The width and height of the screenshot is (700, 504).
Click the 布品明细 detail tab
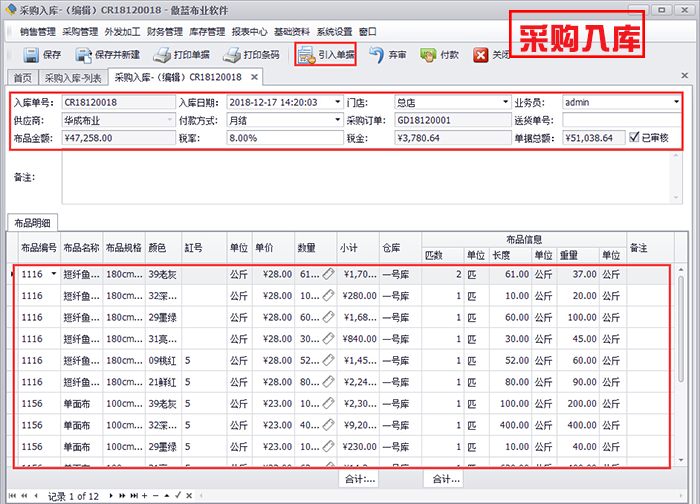point(31,222)
